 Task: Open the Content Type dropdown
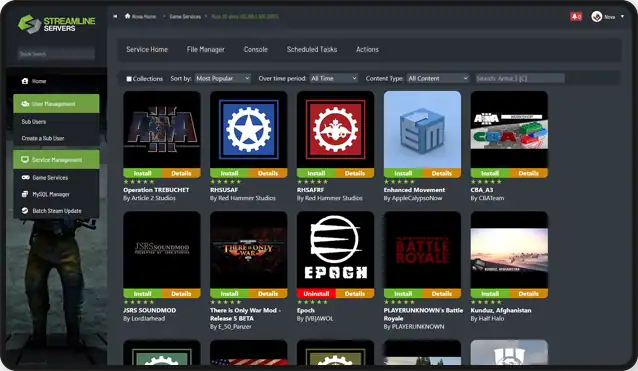coord(438,79)
